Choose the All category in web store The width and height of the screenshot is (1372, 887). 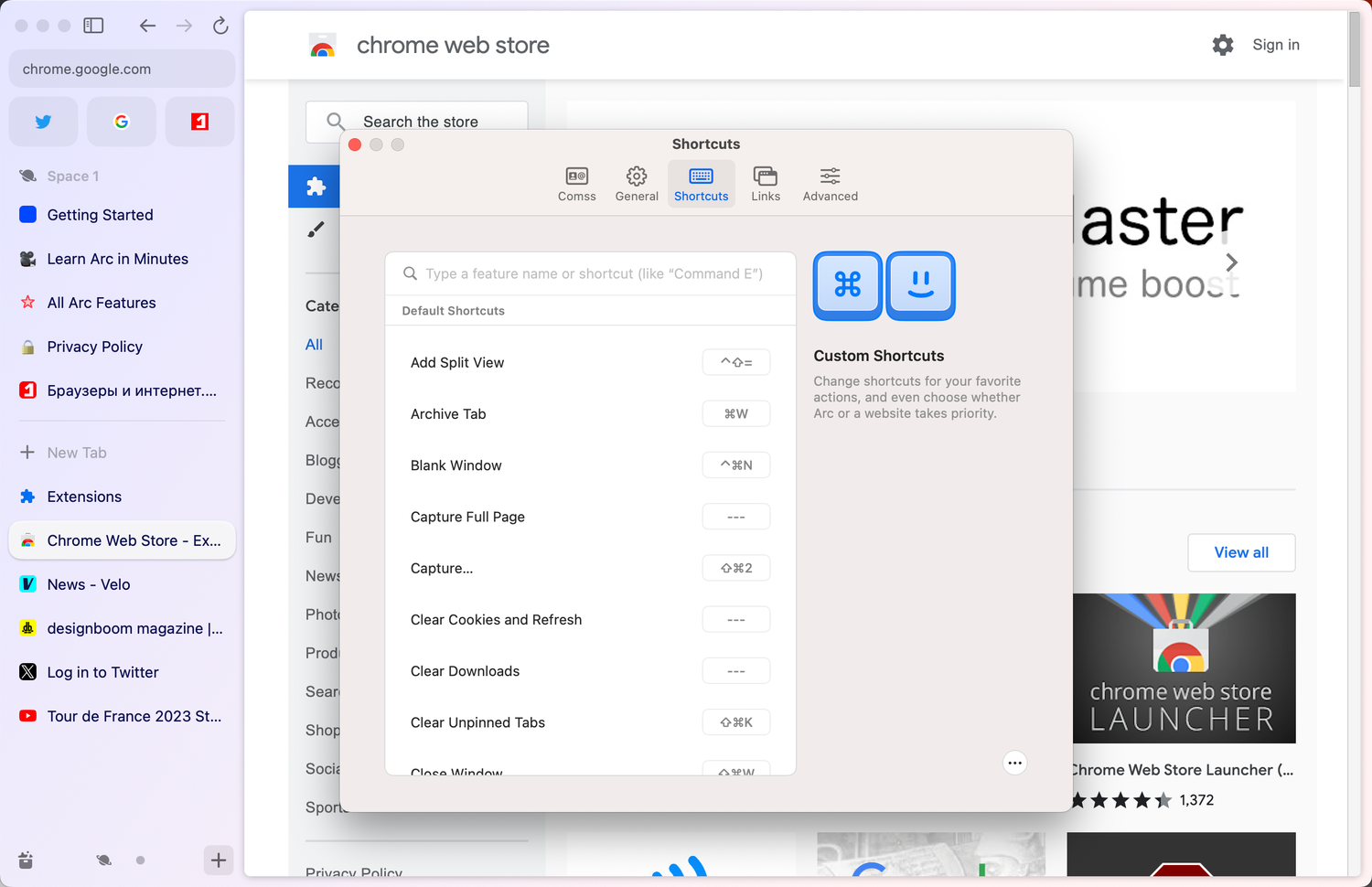coord(314,345)
